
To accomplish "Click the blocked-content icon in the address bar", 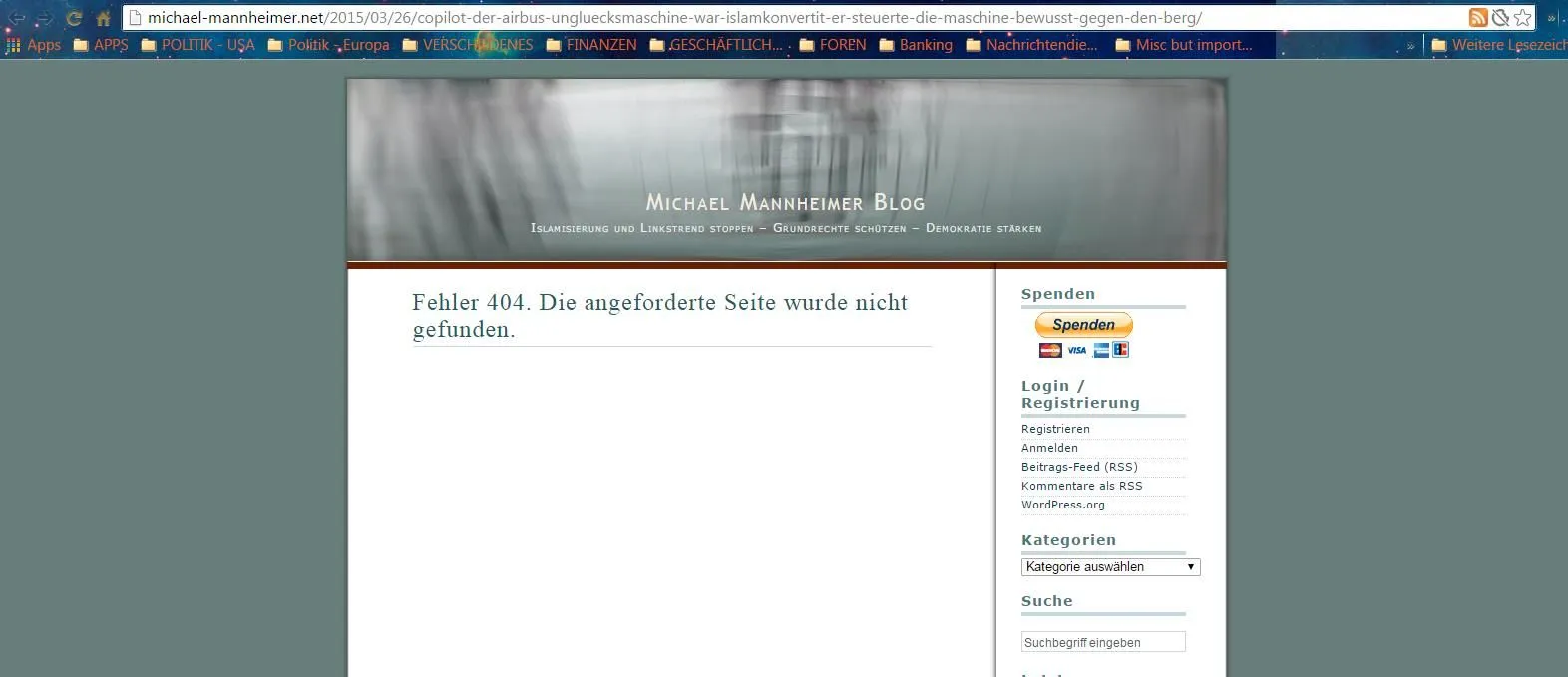I will pos(1500,17).
